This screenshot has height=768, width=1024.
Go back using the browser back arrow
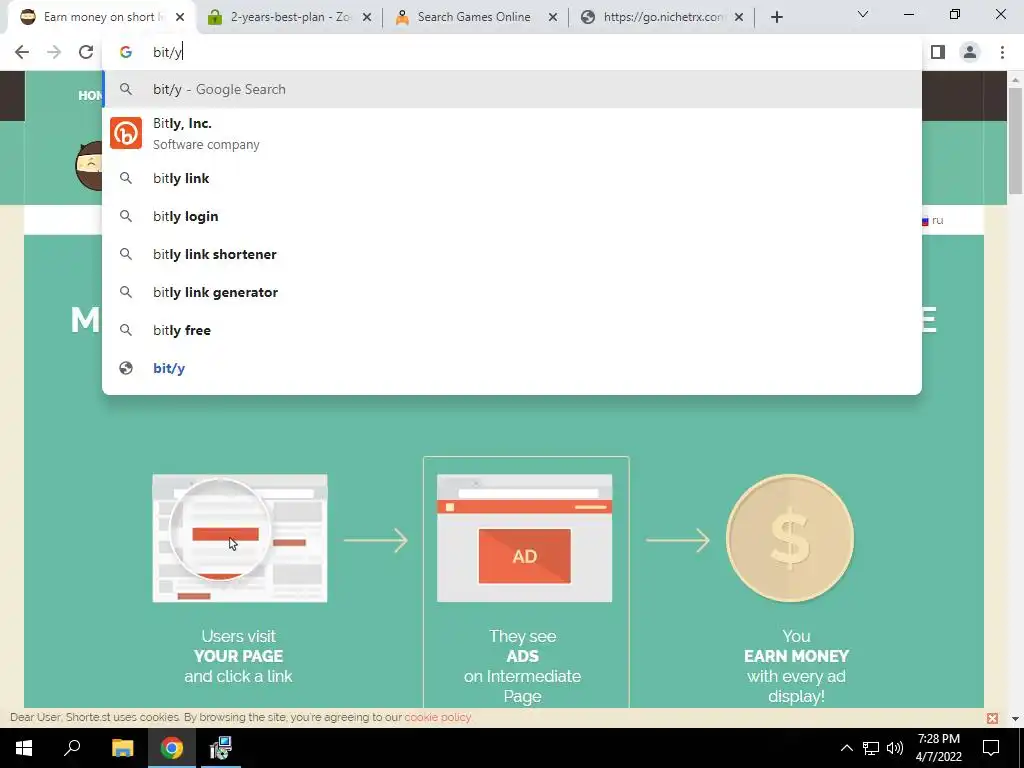pyautogui.click(x=22, y=52)
